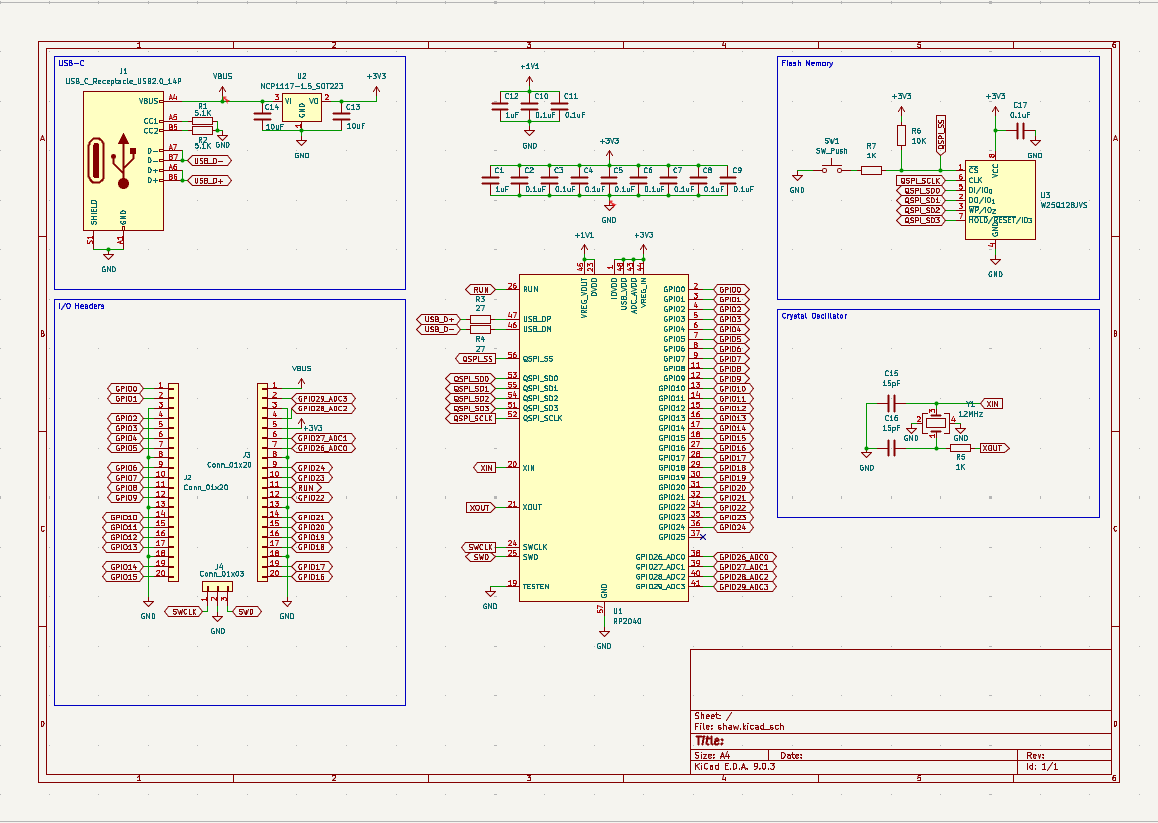Select the "Flash Memory" section title
The width and height of the screenshot is (1158, 823).
[x=806, y=63]
